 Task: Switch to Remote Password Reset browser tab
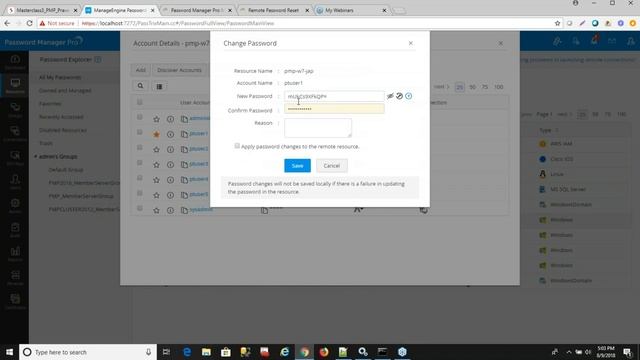tap(273, 10)
